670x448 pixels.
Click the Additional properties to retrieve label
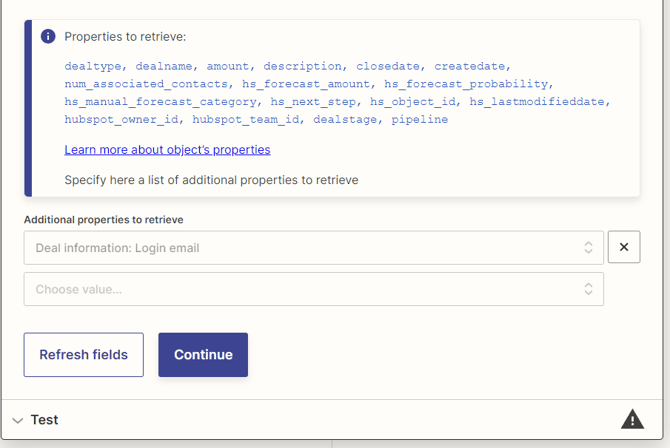pyautogui.click(x=103, y=220)
